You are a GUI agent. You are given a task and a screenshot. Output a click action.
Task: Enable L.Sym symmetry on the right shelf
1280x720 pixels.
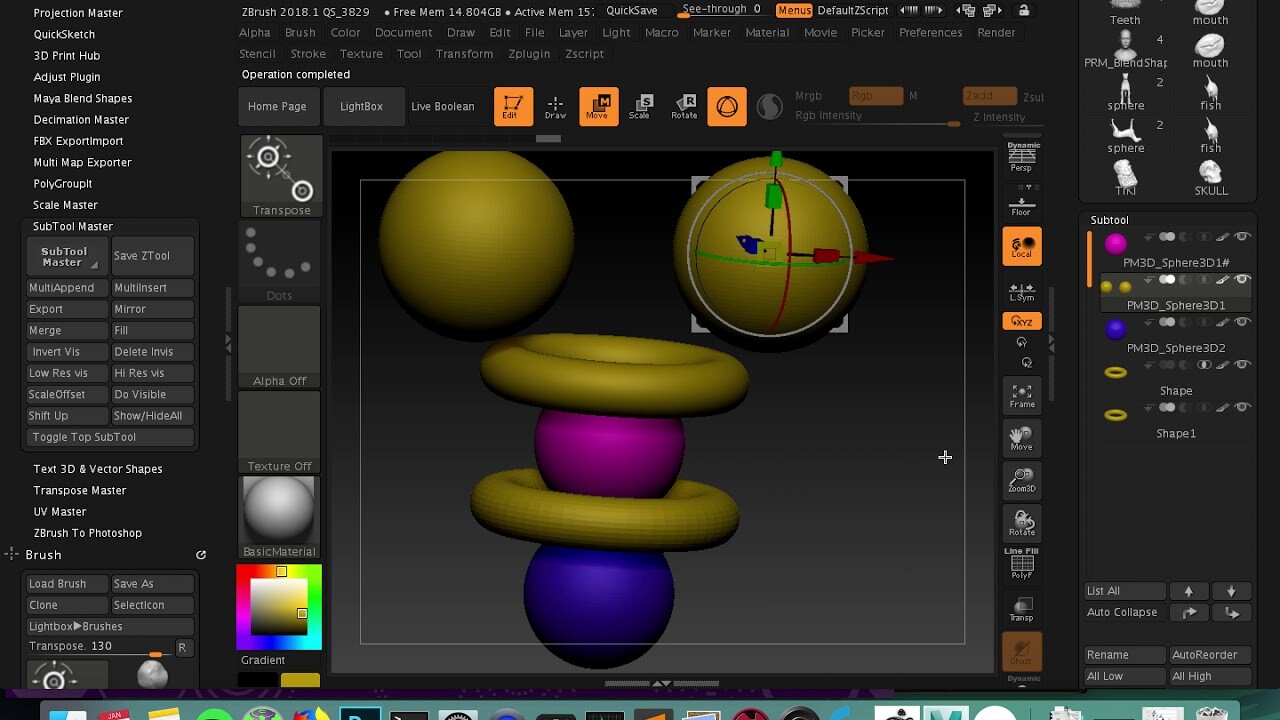1021,292
